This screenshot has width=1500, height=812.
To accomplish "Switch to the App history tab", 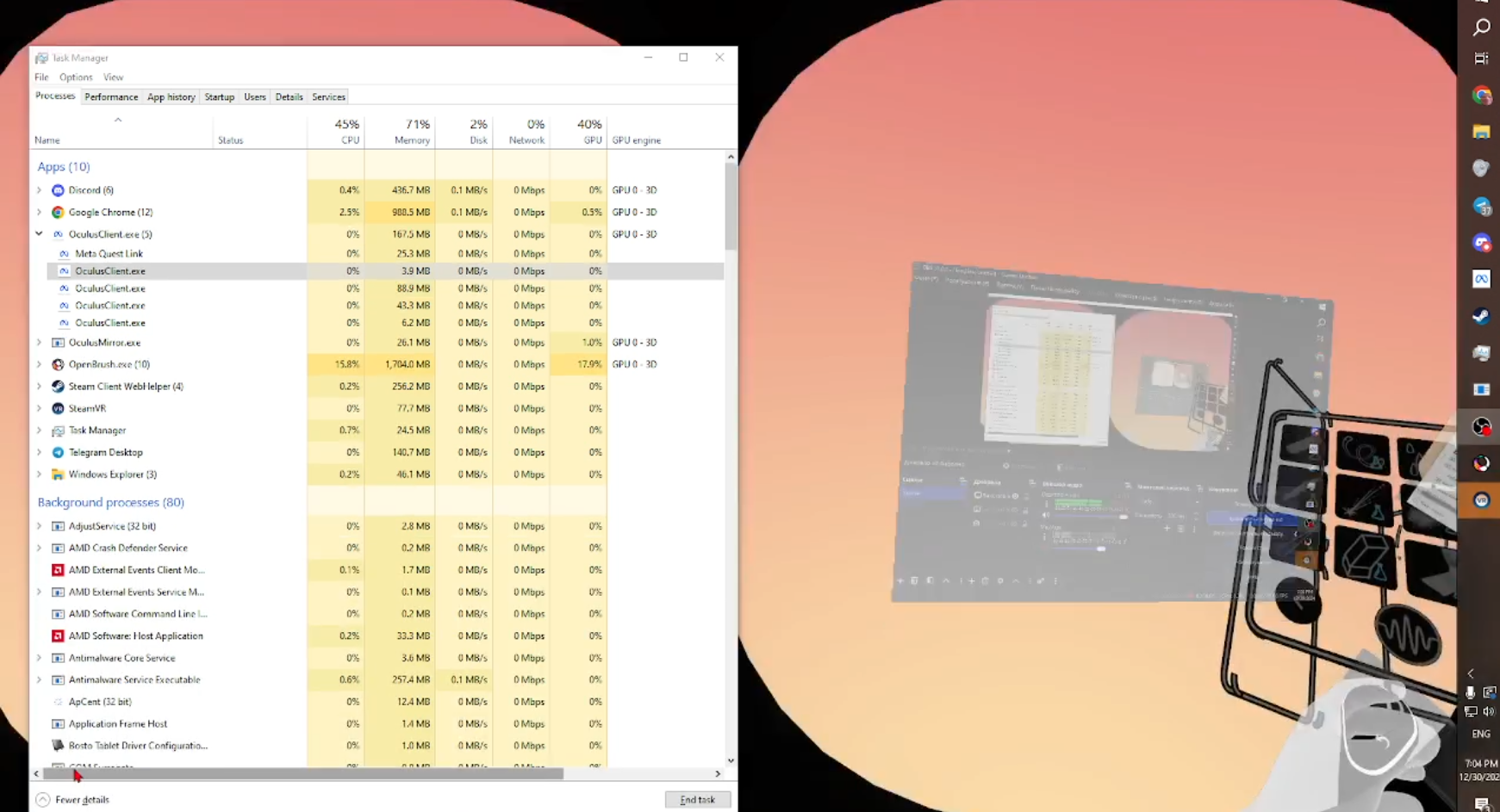I will tap(171, 97).
